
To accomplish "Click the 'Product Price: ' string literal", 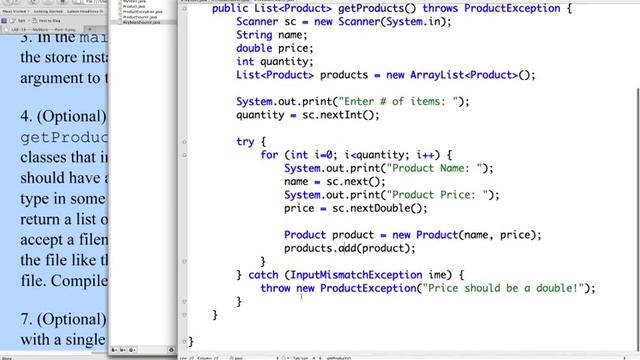I will tap(437, 195).
